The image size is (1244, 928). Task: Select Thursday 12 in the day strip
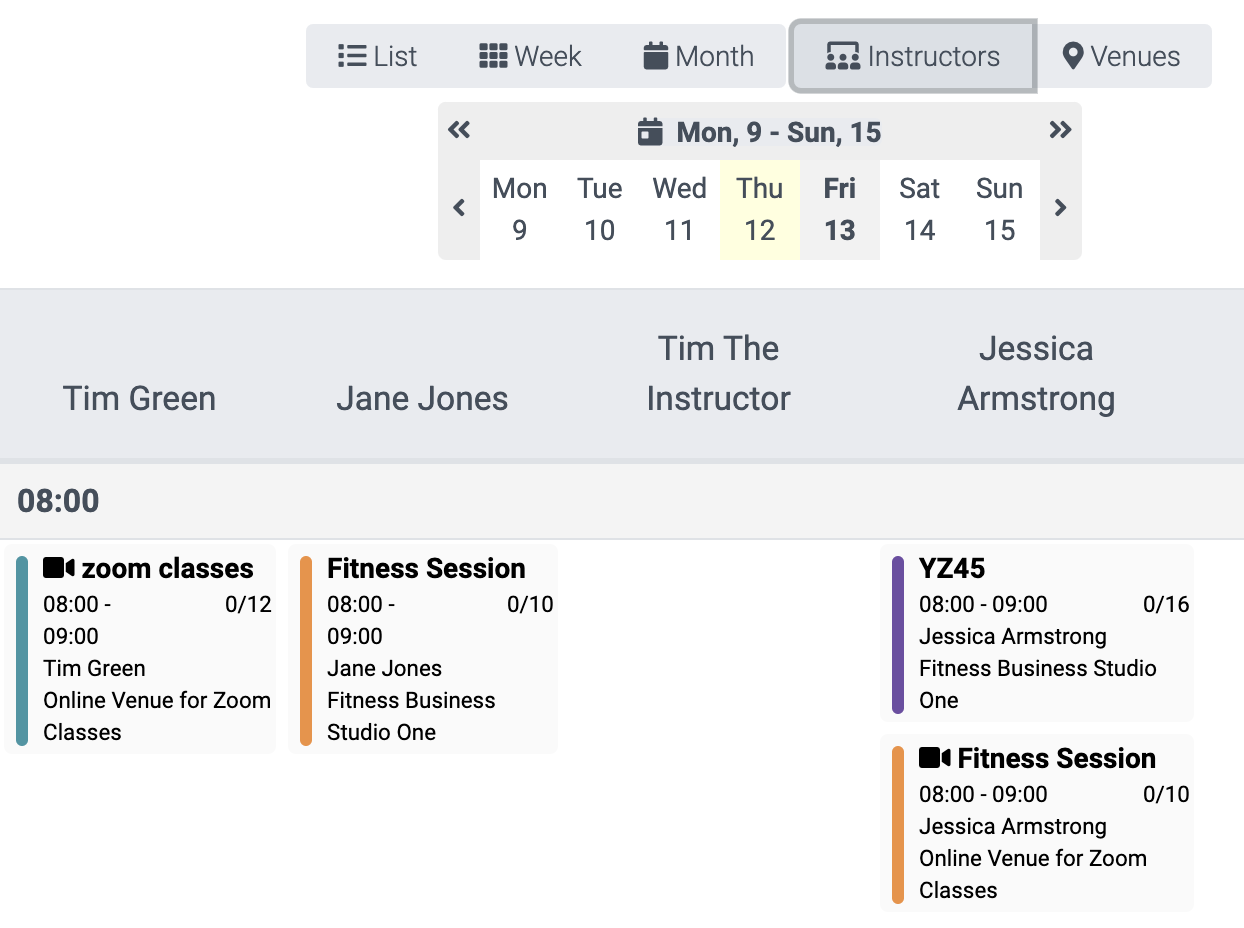click(759, 208)
